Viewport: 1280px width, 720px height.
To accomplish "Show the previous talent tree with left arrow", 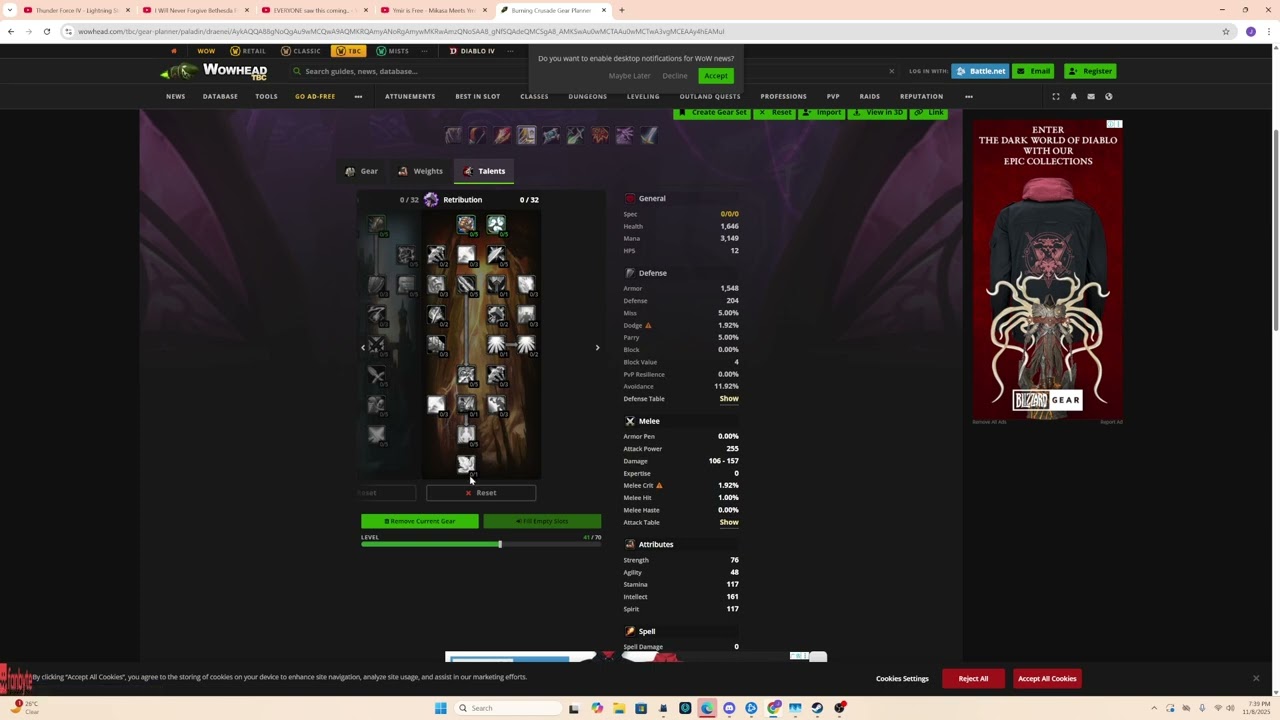I will coord(363,348).
